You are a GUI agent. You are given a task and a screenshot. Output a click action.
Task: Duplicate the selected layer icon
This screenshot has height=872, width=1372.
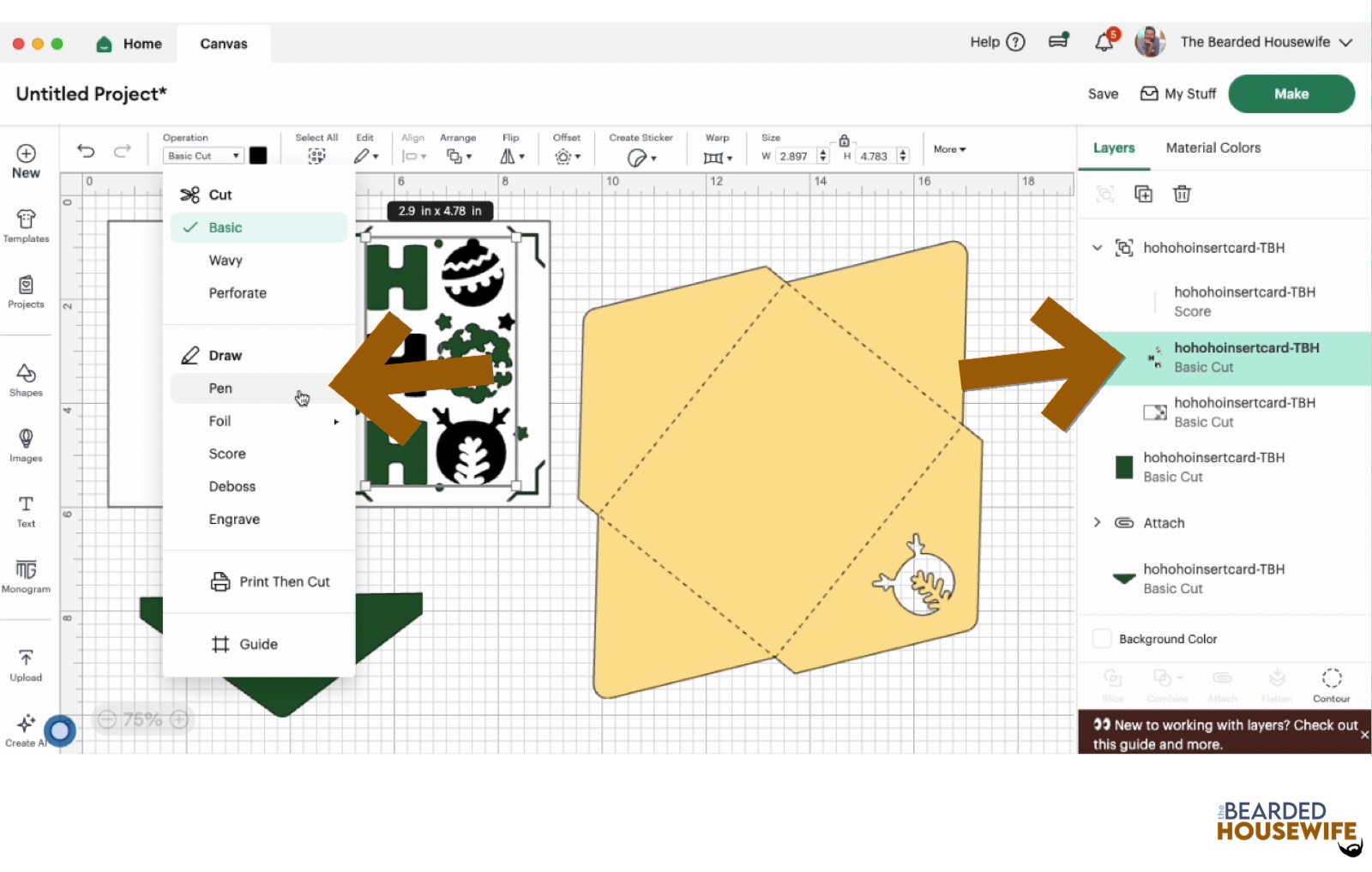pyautogui.click(x=1143, y=194)
